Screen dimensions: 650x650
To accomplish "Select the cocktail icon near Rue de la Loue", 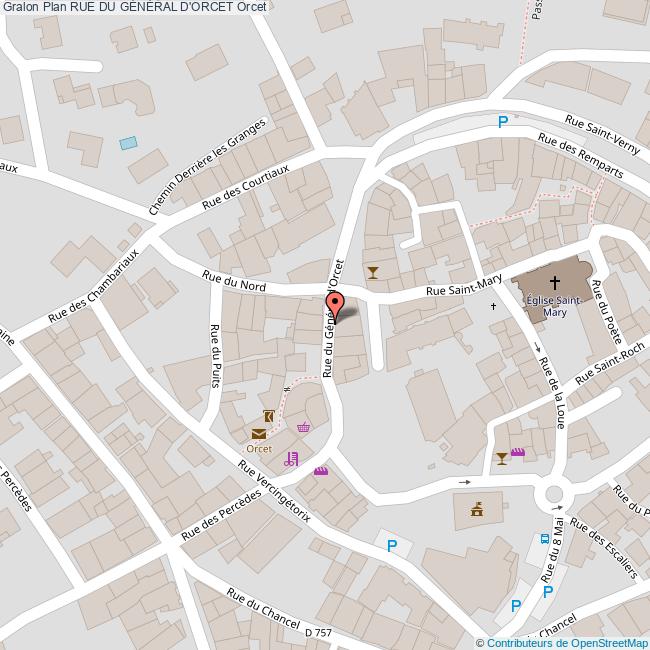I will coord(502,458).
